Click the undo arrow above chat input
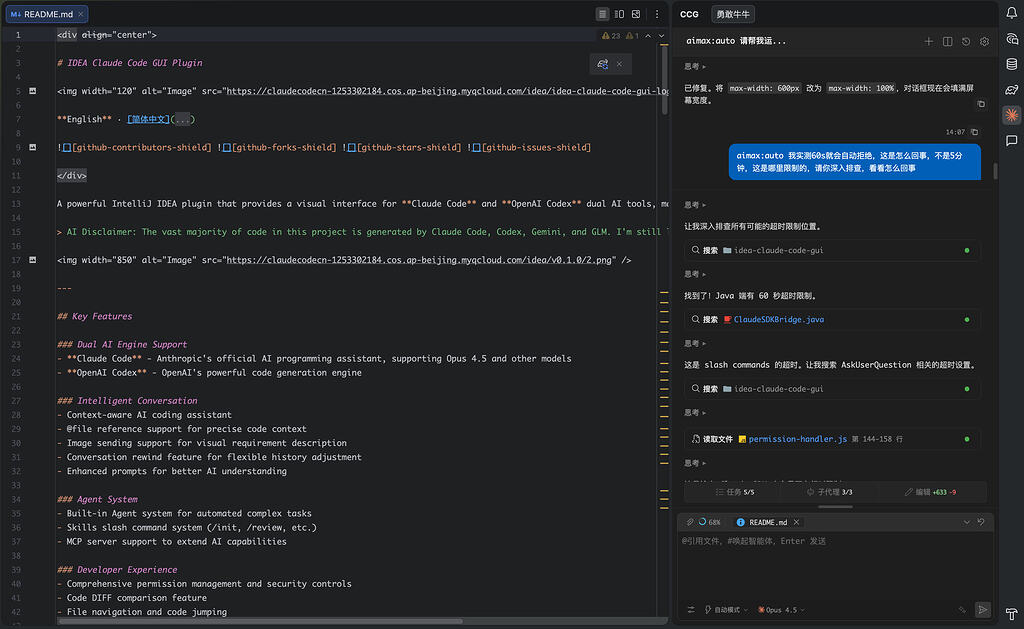The height and width of the screenshot is (629, 1024). point(981,522)
